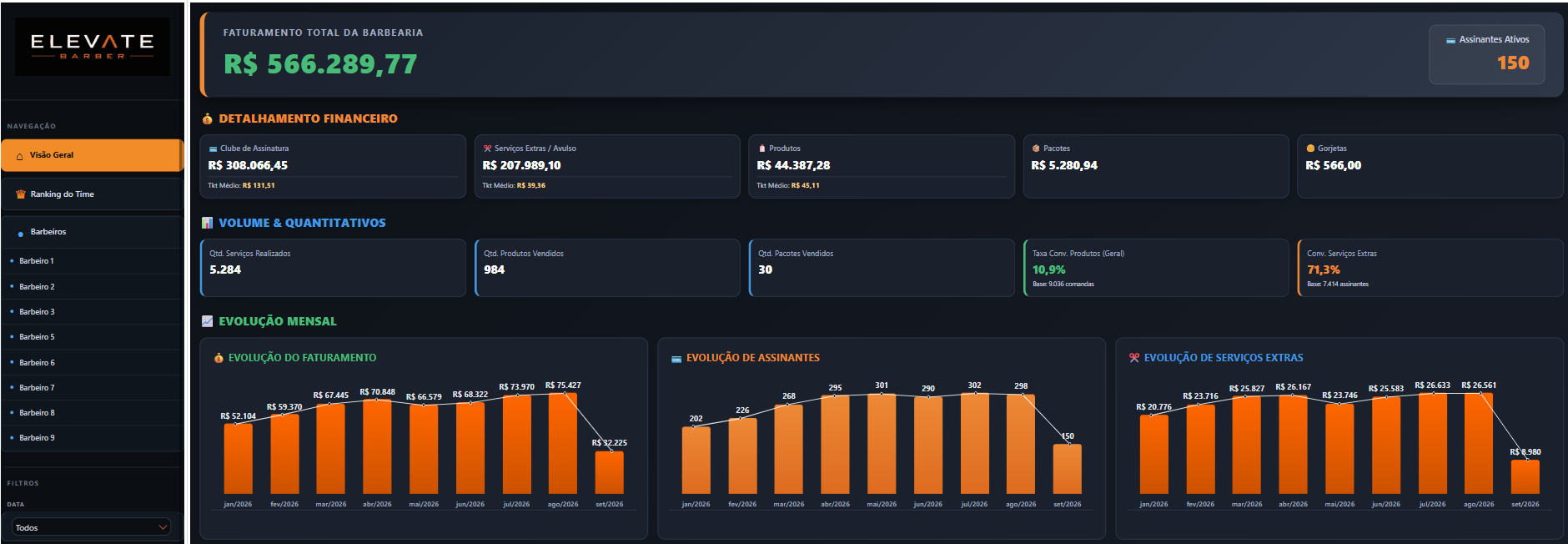
Task: Click Base: 9.036 comandas text
Action: tap(1063, 285)
